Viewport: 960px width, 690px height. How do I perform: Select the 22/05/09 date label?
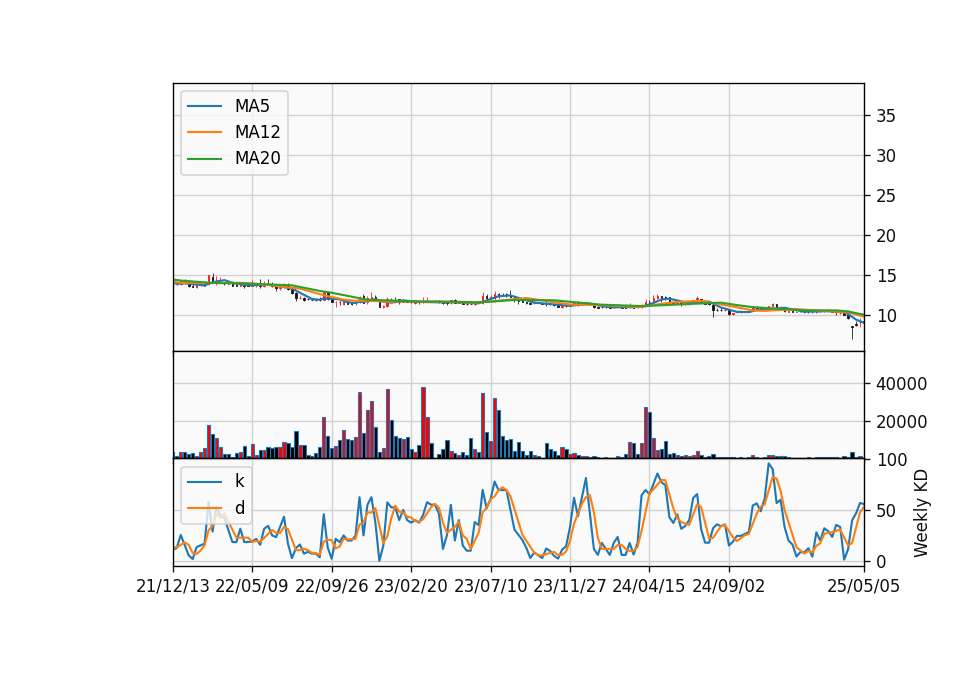pos(252,586)
